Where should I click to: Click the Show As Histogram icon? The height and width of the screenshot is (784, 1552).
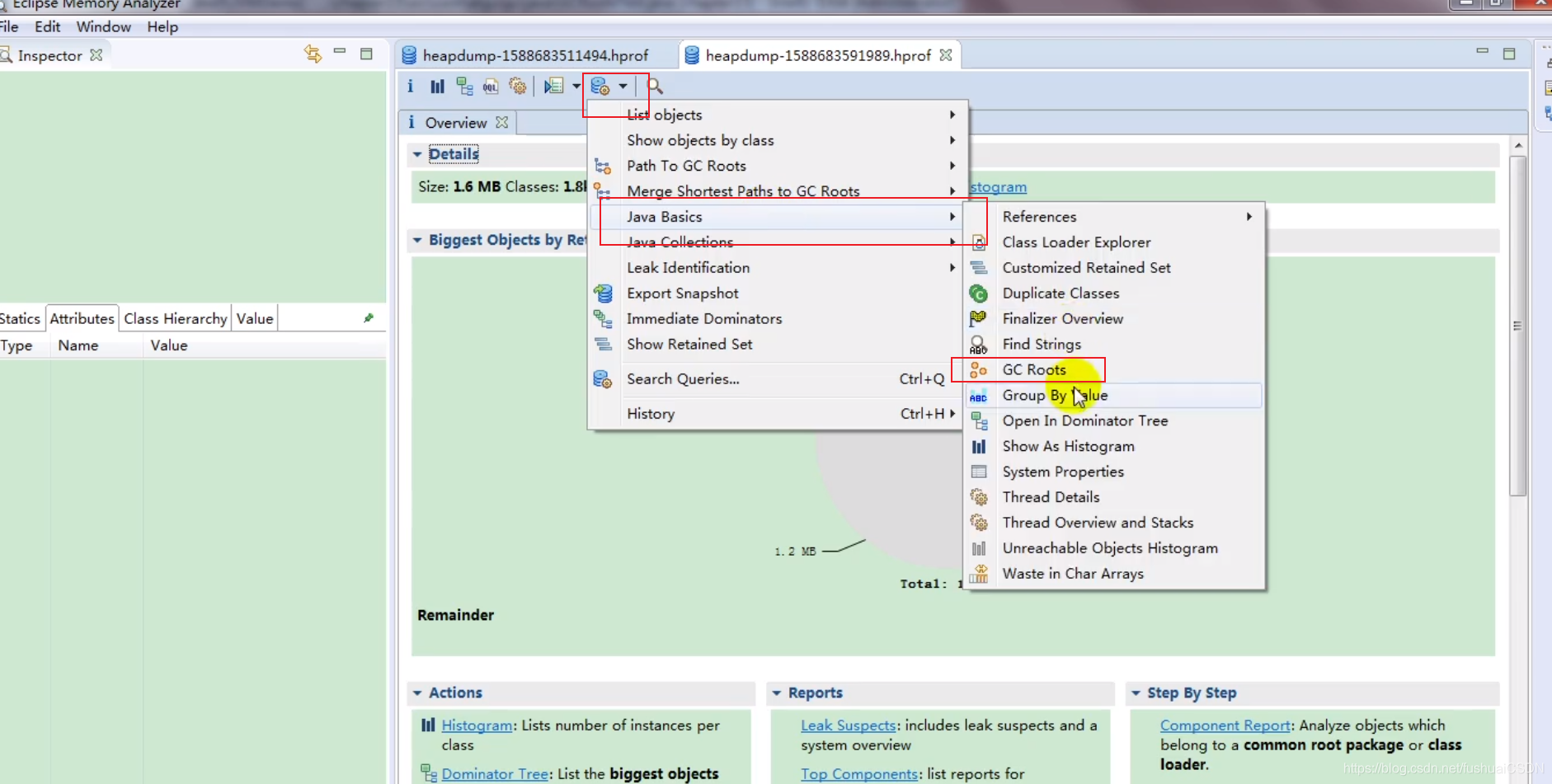(979, 447)
